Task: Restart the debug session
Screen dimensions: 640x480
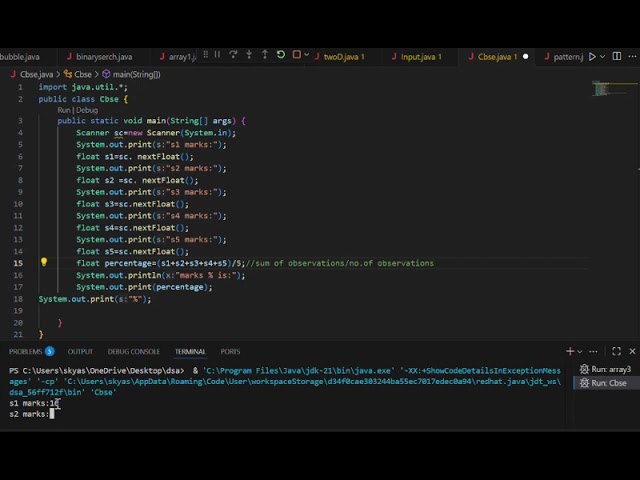Action: pos(281,55)
